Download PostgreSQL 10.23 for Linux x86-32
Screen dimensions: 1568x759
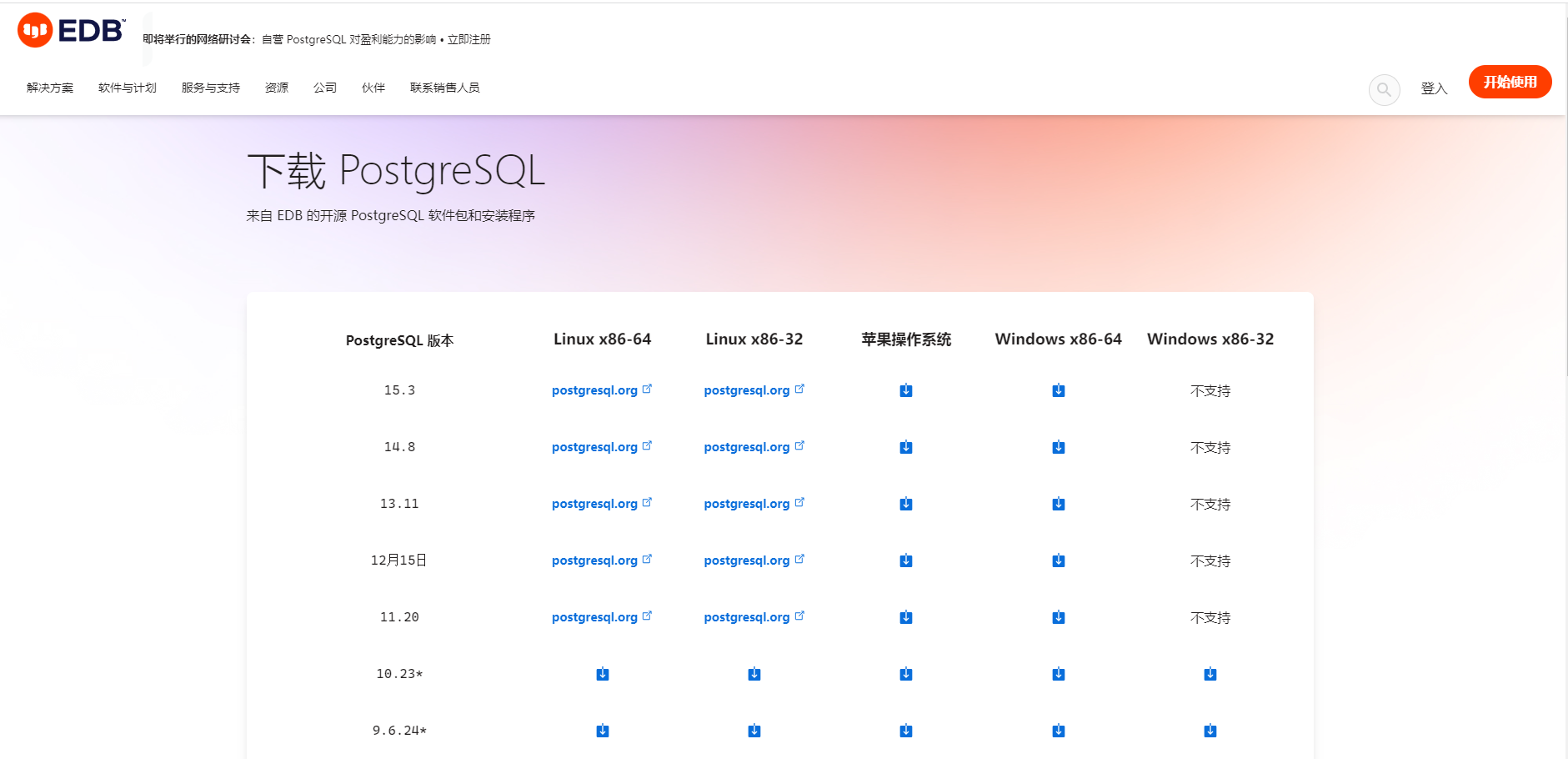point(754,674)
